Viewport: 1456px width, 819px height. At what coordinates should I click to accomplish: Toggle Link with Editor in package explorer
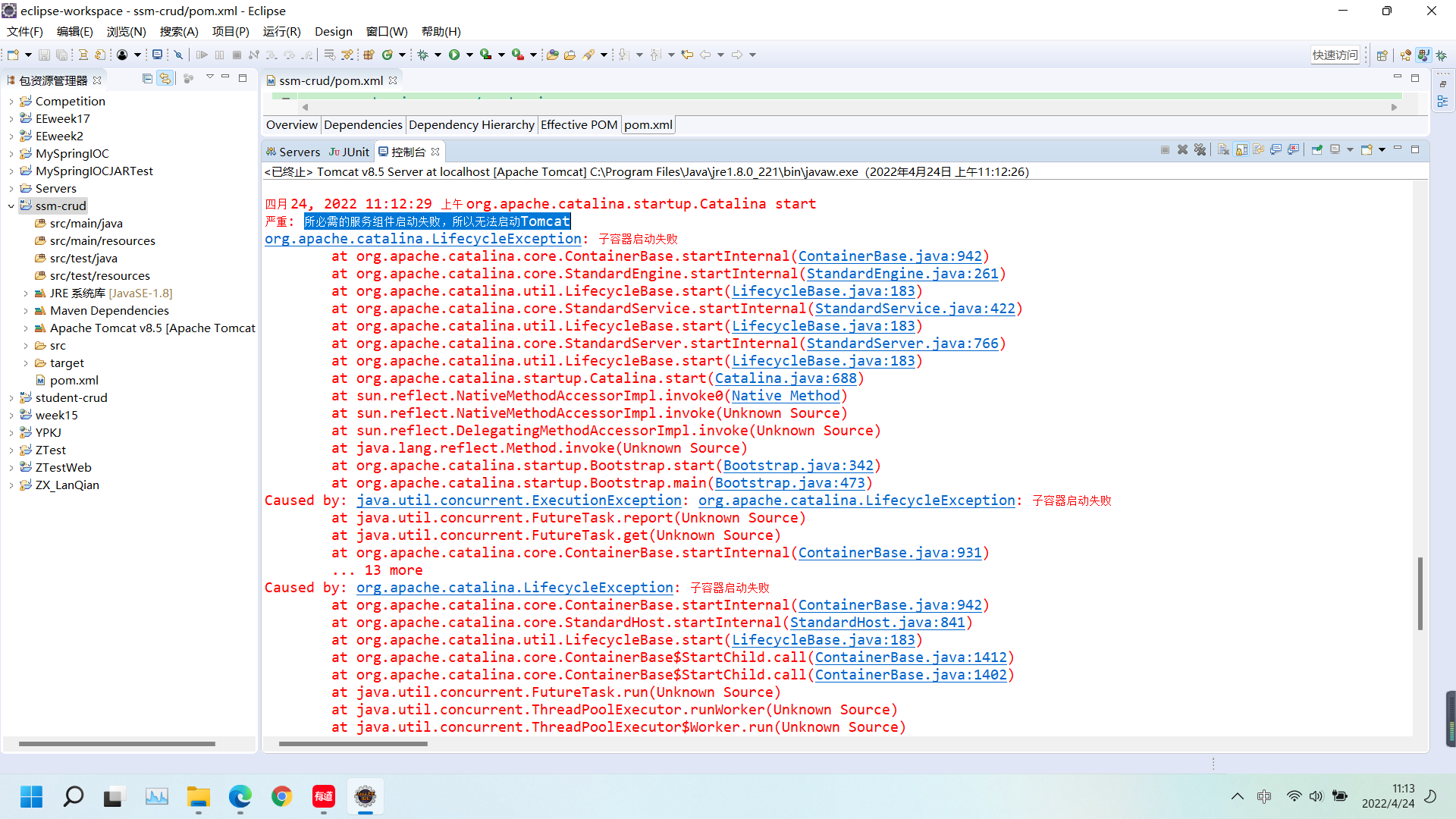pos(165,78)
